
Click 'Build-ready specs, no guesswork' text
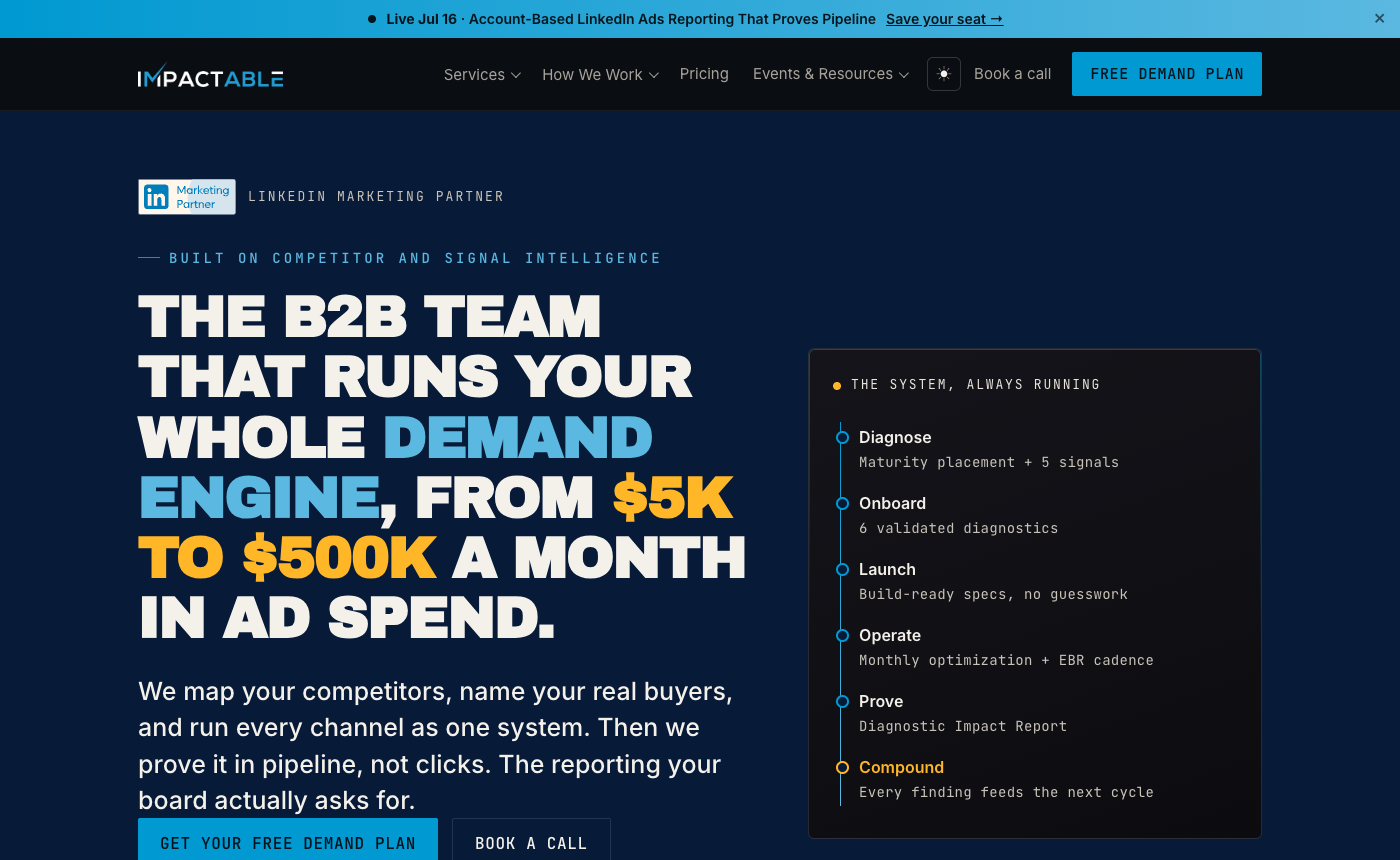[x=993, y=594]
